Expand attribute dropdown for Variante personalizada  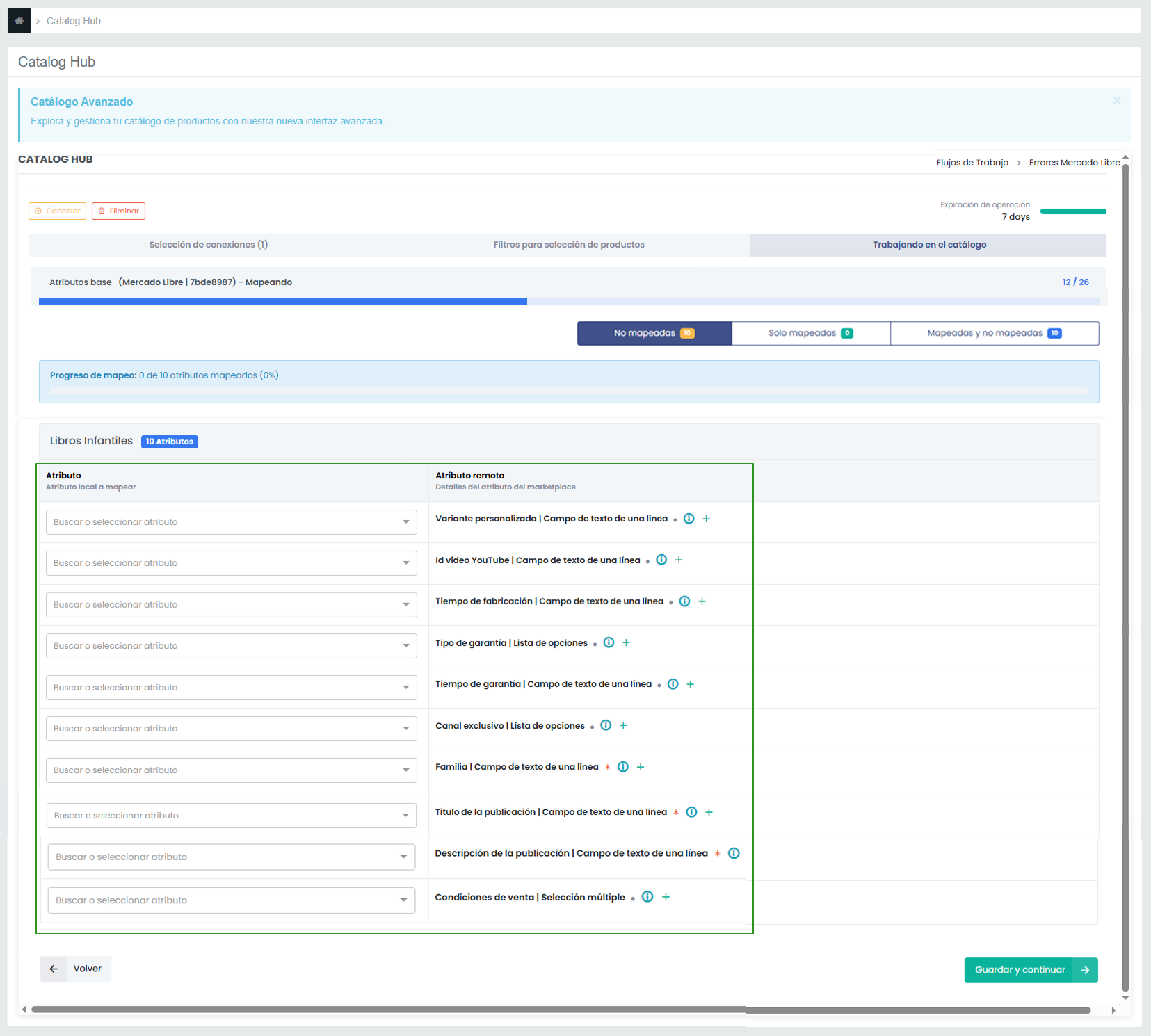pyautogui.click(x=231, y=522)
